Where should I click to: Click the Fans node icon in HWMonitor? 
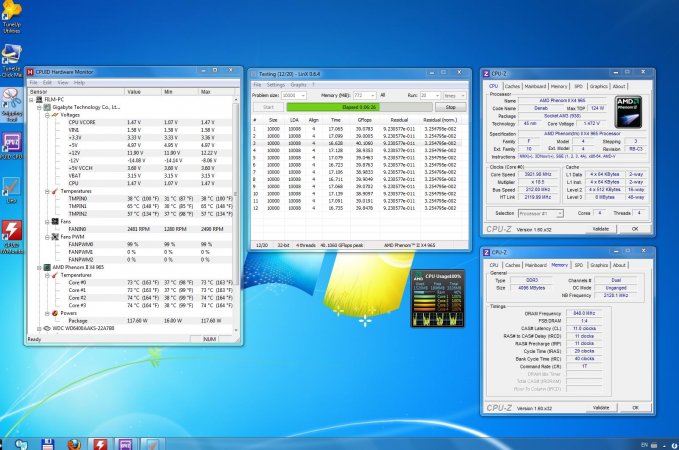click(55, 221)
